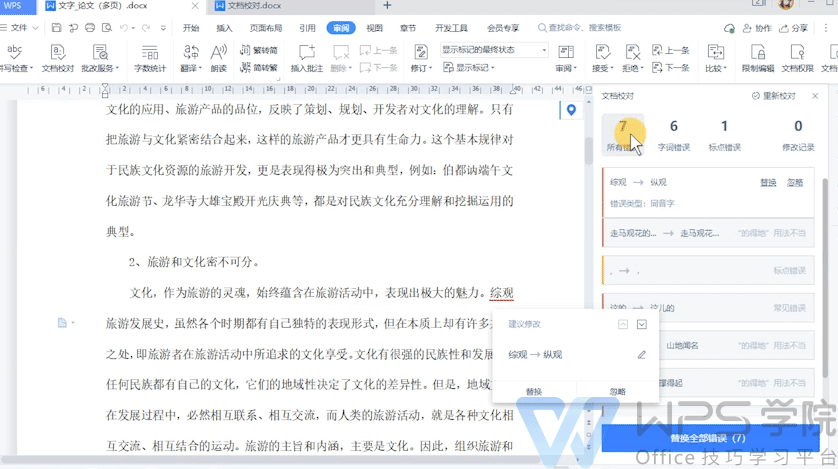The height and width of the screenshot is (469, 838).
Task: Click 替换 in the suggestion popup
Action: (534, 391)
